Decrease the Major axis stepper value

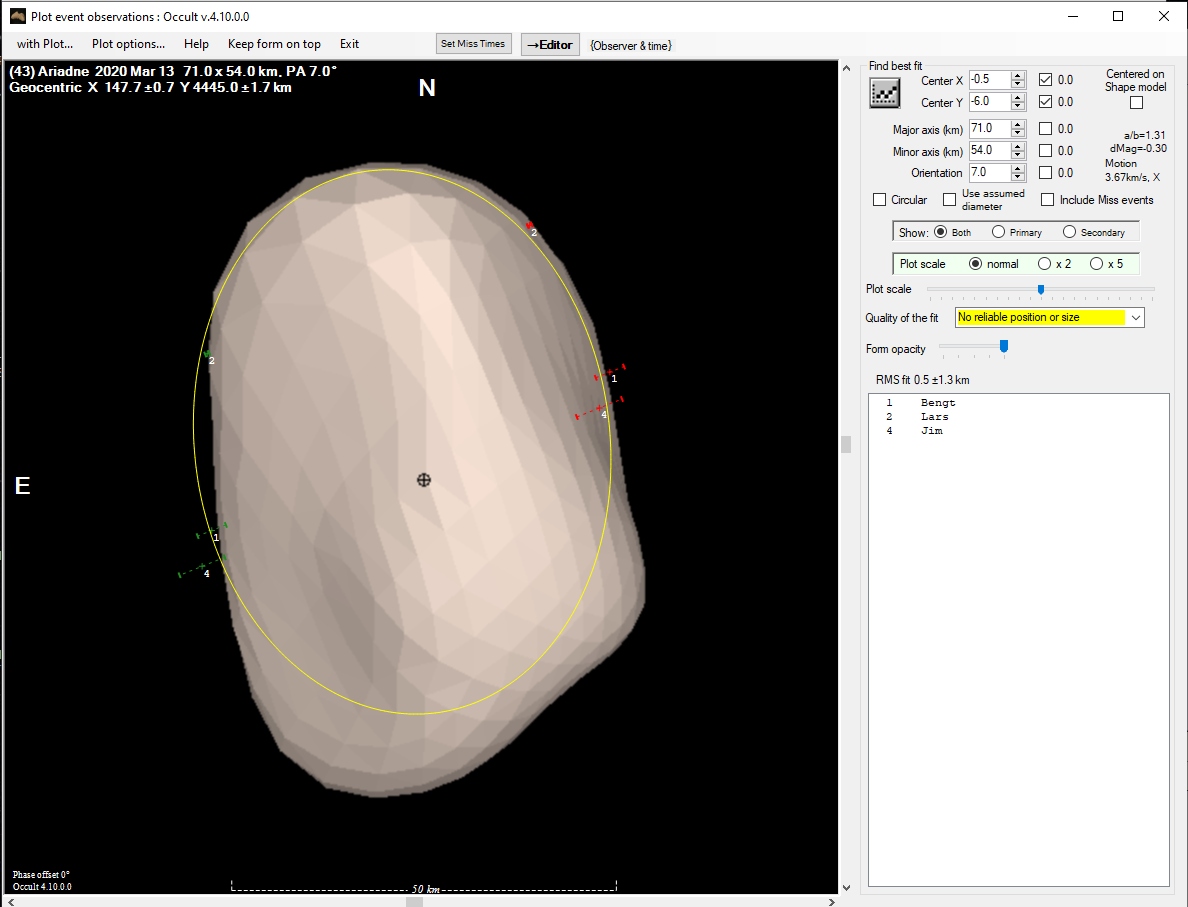pos(1018,133)
